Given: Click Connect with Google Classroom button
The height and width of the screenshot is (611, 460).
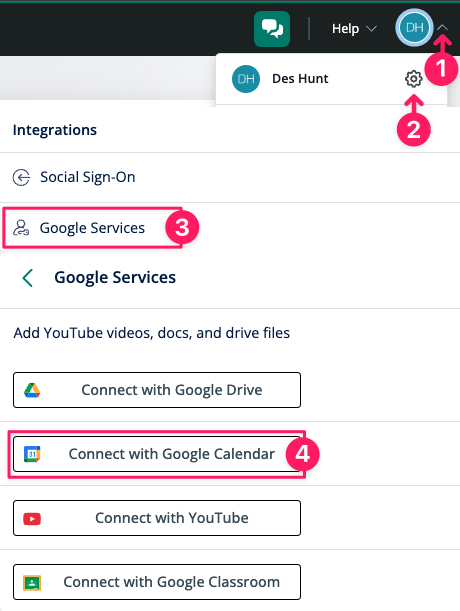Looking at the screenshot, I should [157, 582].
